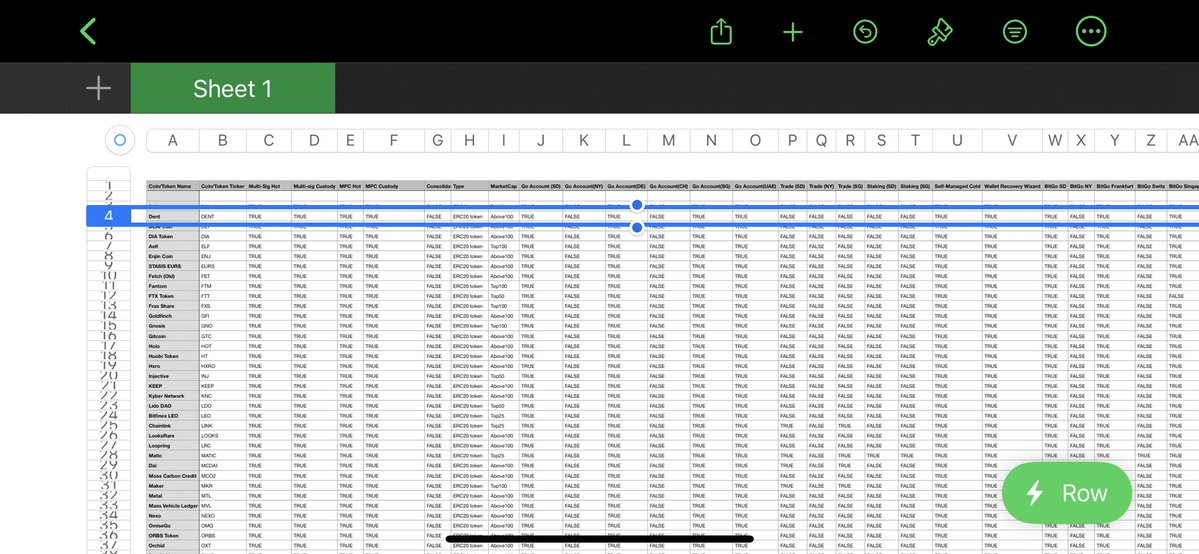
Task: Select the ORBS Token cell
Action: pos(173,536)
